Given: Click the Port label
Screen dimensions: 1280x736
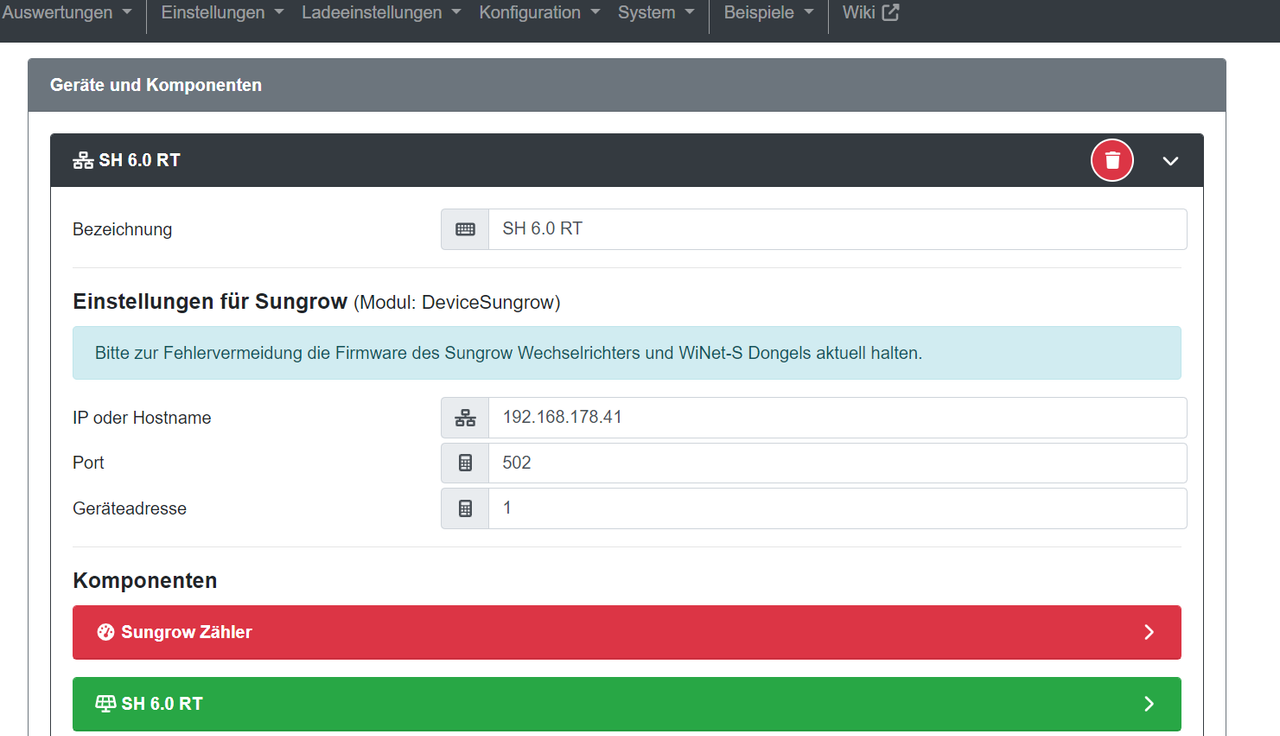Looking at the screenshot, I should click(89, 463).
